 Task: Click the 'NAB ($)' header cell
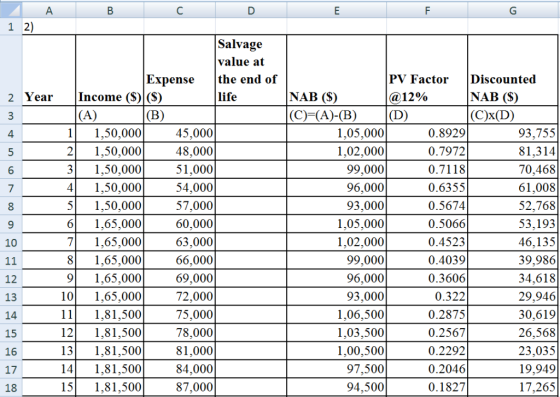coord(336,70)
